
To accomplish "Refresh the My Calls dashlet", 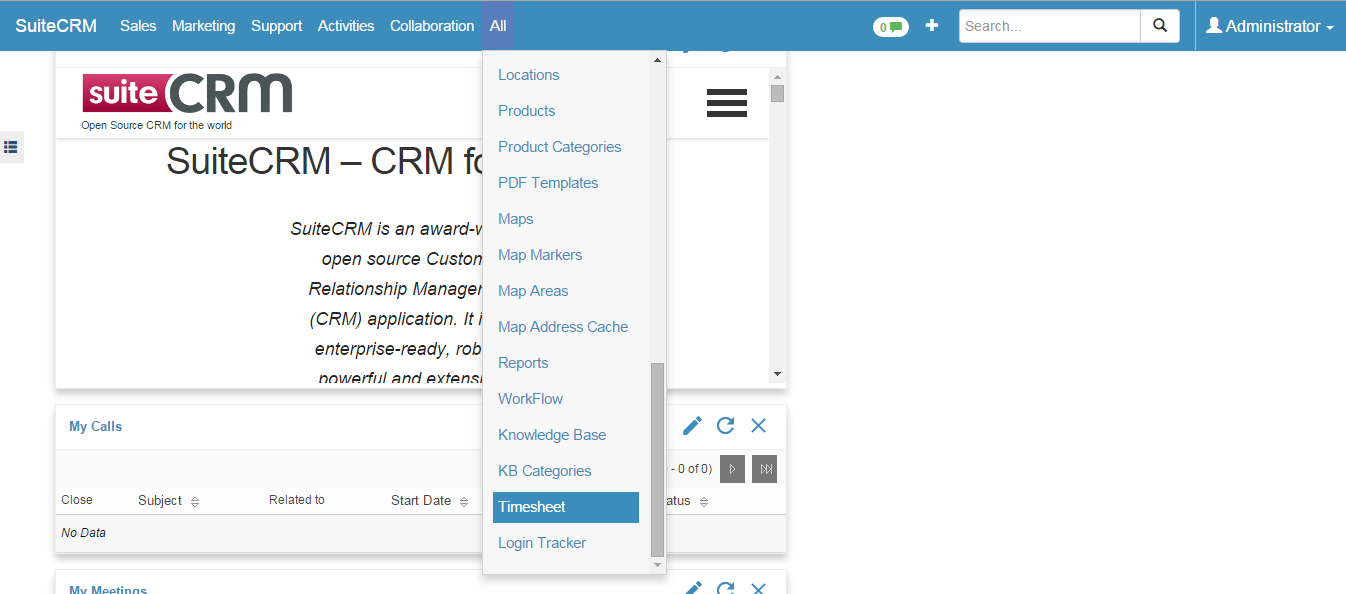I will pos(726,426).
